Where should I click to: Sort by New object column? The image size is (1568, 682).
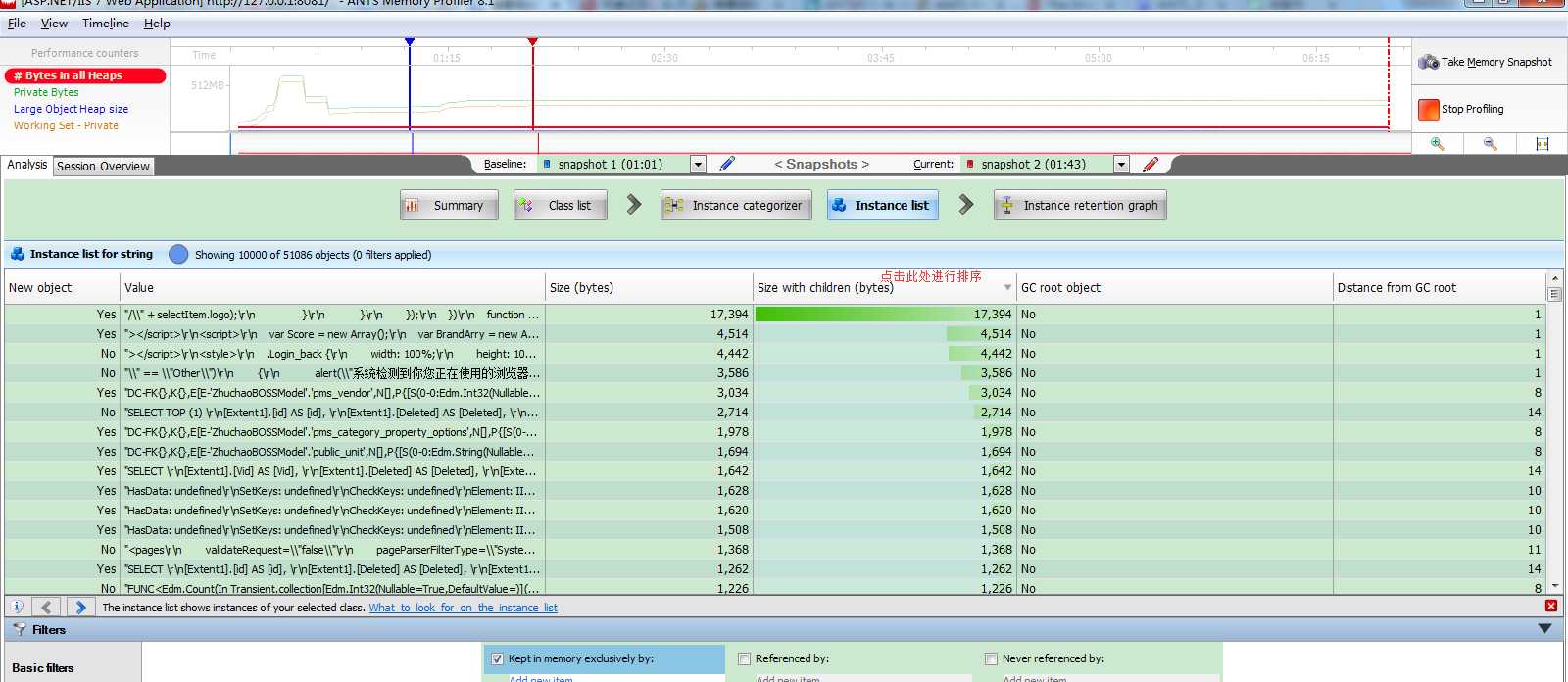tap(62, 287)
